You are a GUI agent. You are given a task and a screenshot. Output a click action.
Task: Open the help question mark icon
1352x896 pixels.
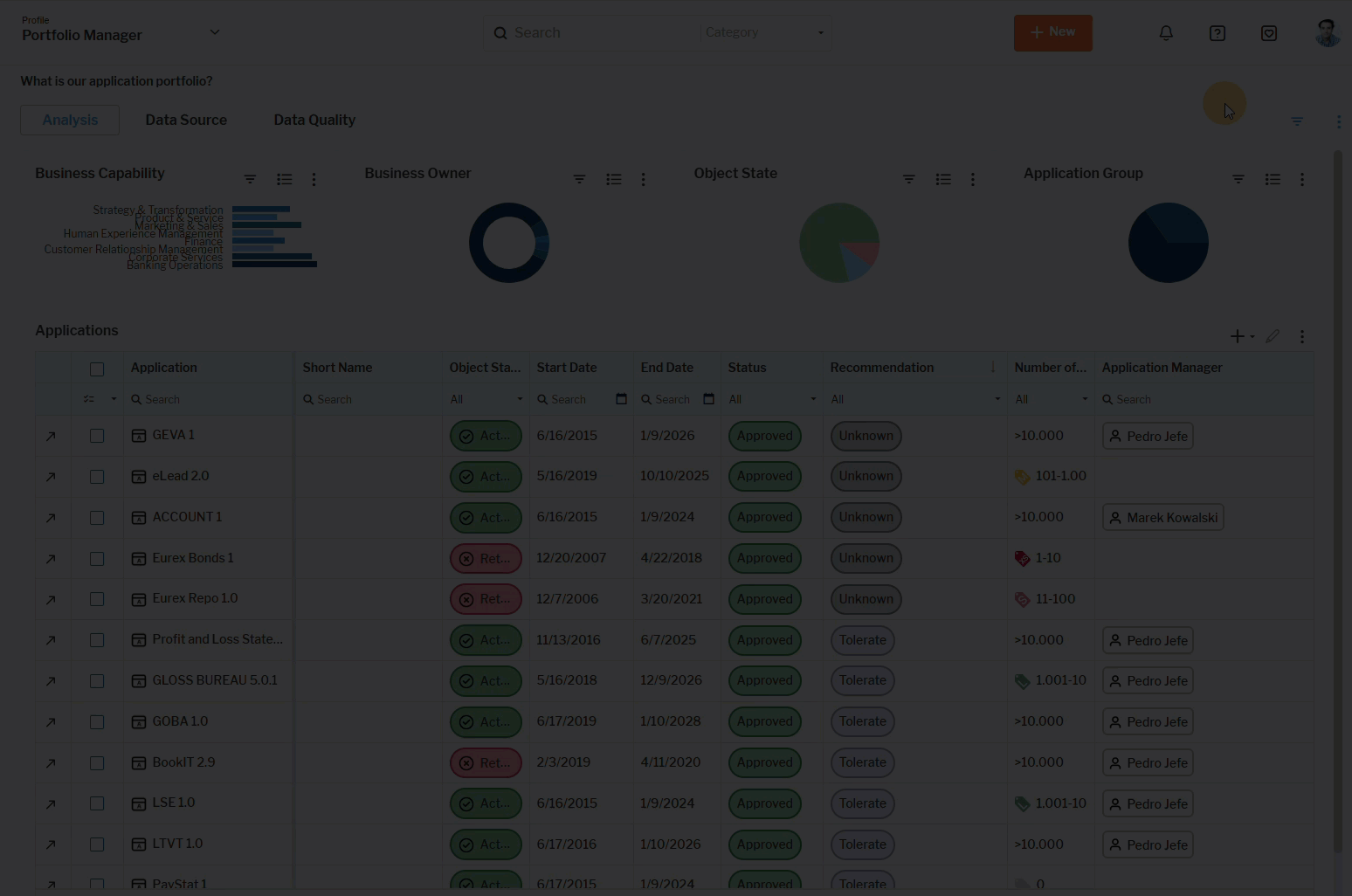coord(1217,33)
